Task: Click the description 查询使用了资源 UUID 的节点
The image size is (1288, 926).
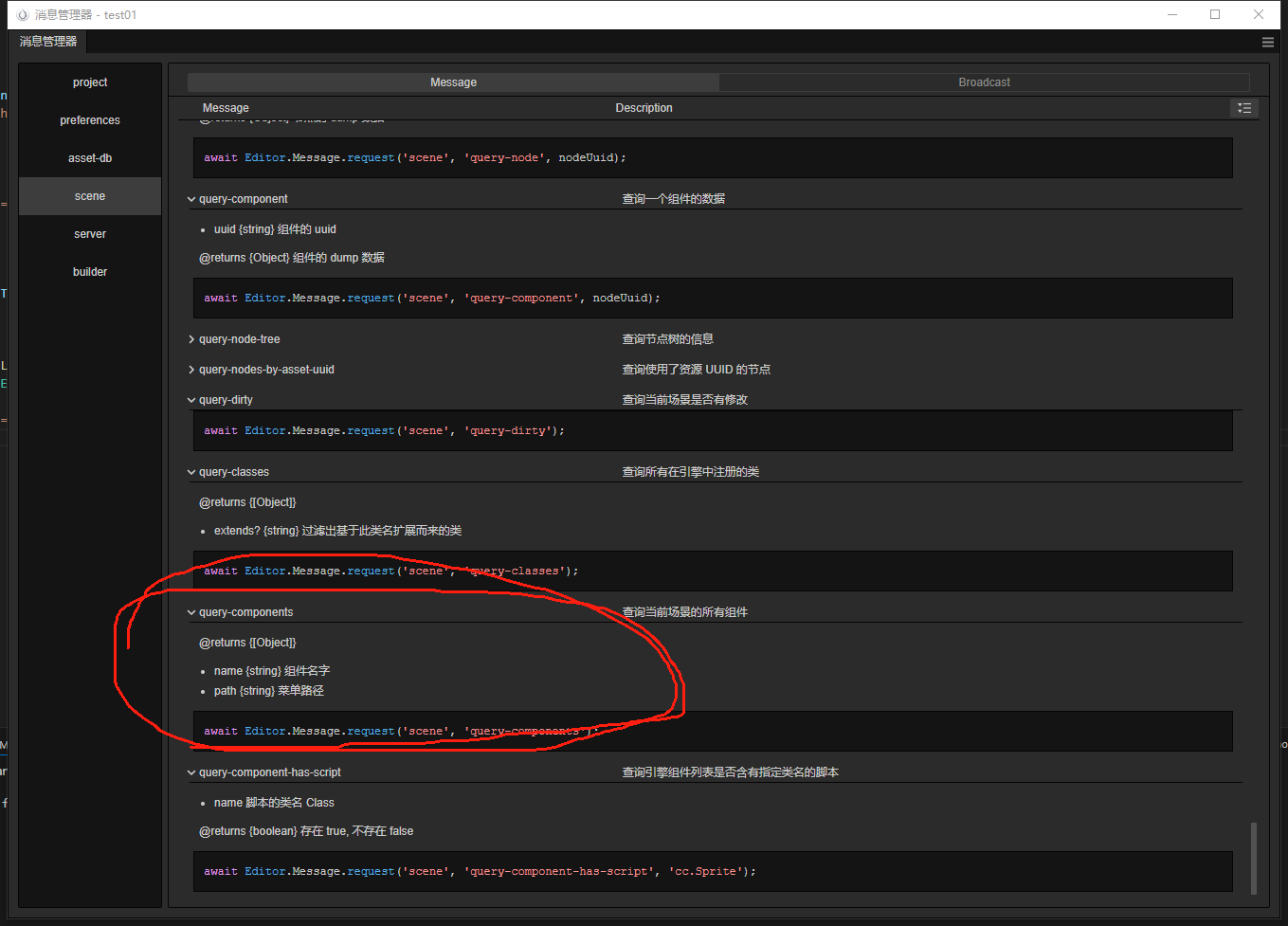Action: point(697,370)
